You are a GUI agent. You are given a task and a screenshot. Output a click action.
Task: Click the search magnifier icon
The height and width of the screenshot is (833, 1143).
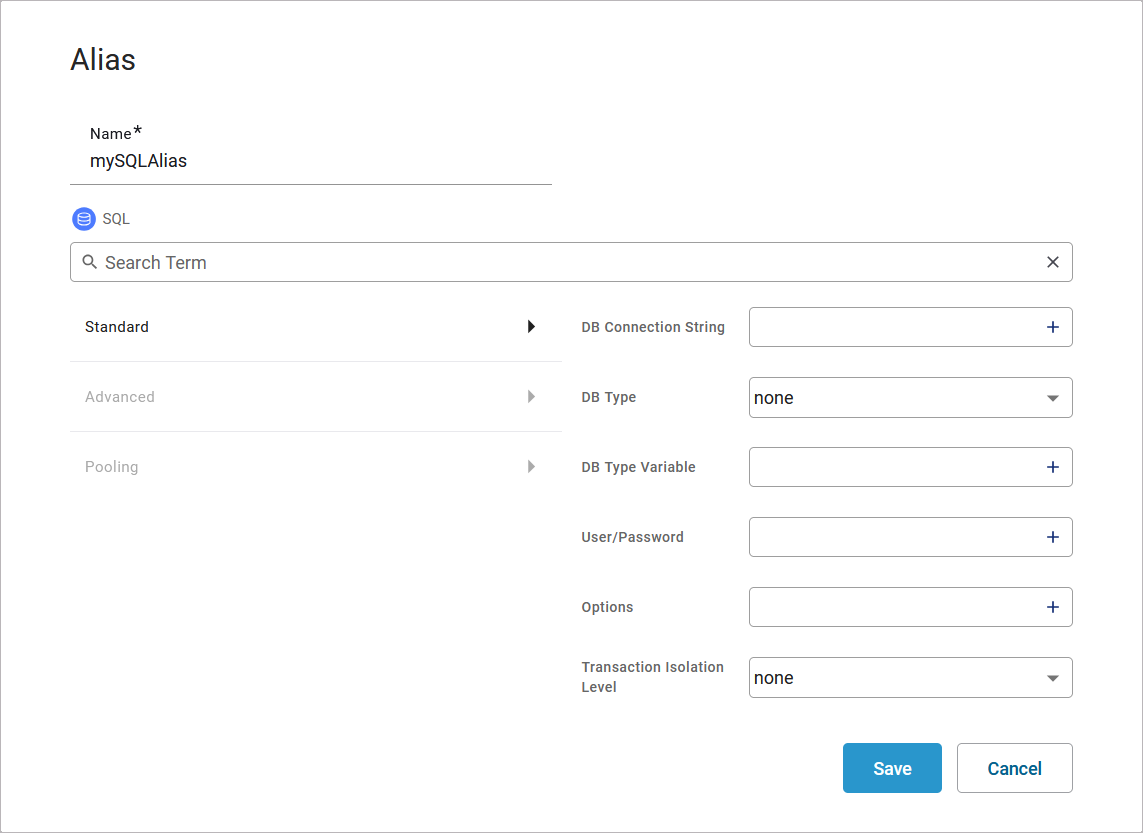(90, 262)
